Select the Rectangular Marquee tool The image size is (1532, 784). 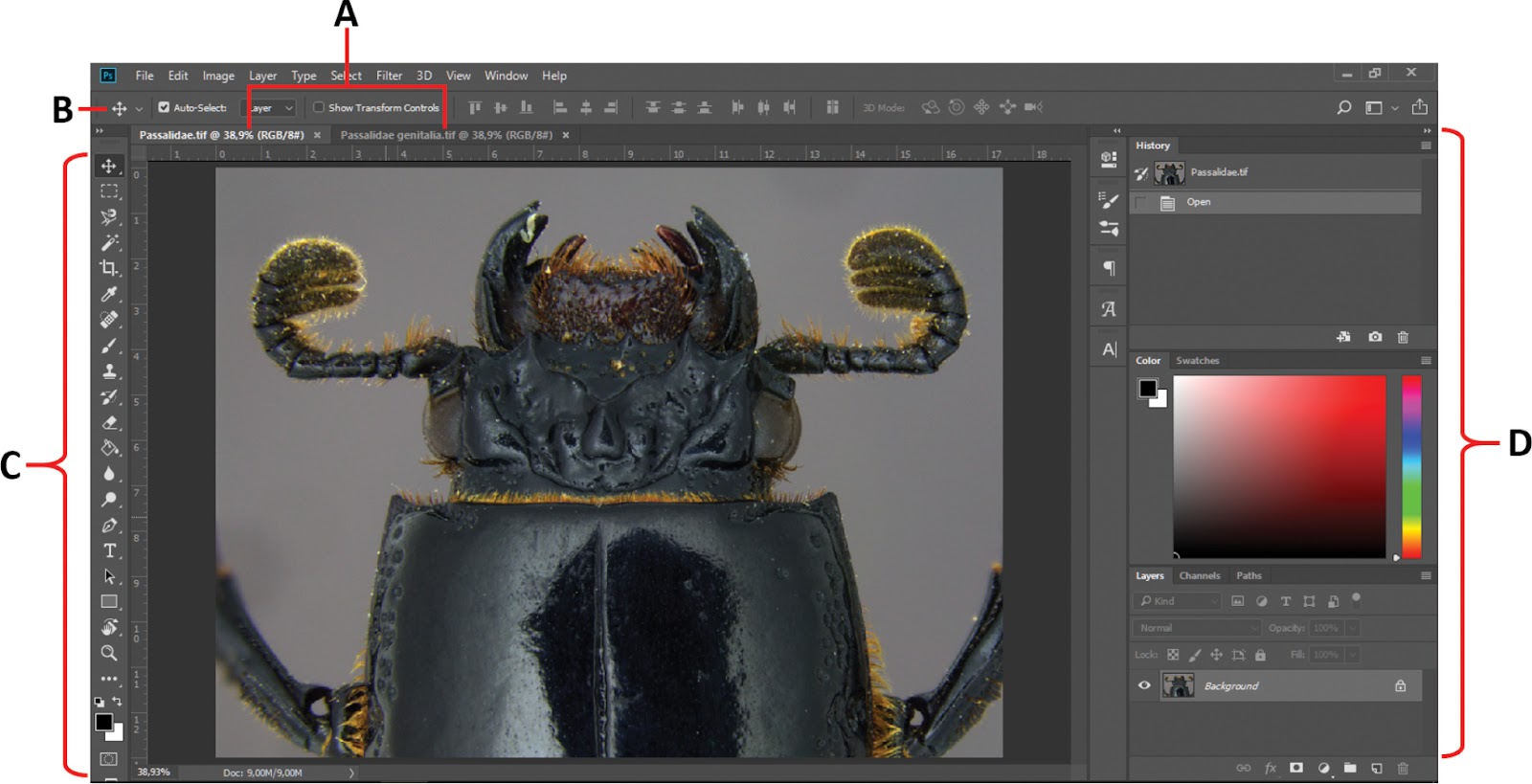pos(109,191)
